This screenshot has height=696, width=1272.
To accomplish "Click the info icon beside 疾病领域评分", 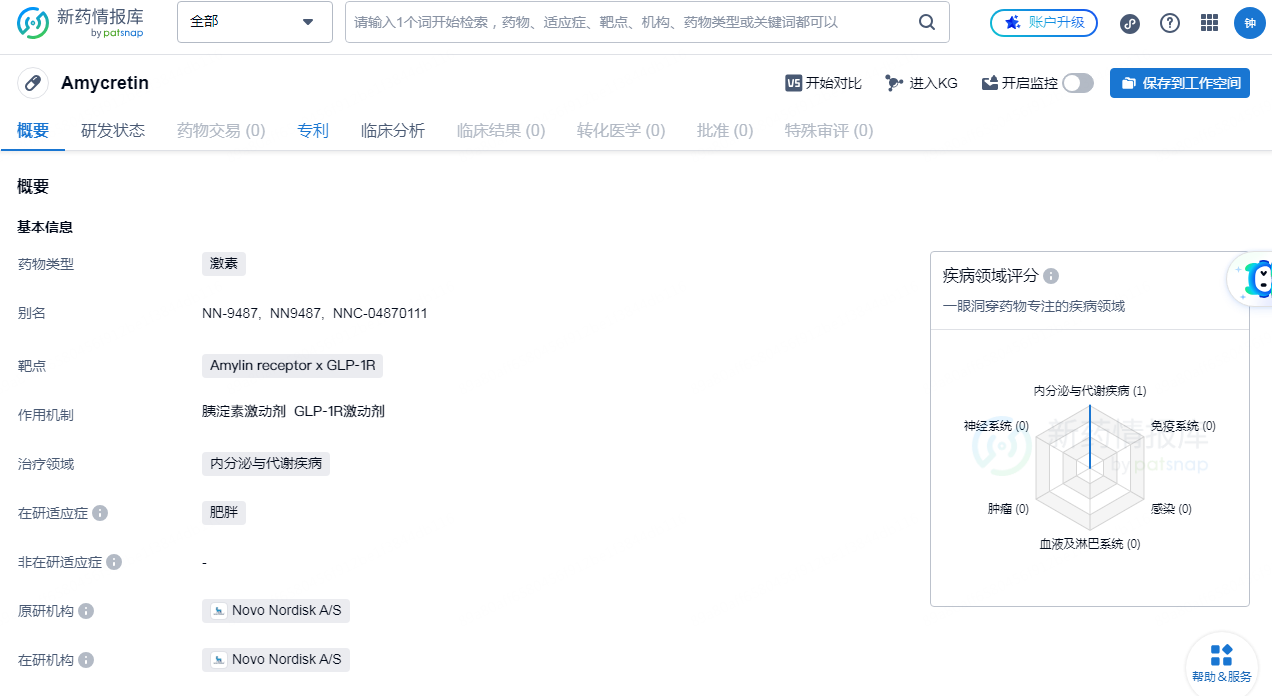I will click(x=1050, y=275).
